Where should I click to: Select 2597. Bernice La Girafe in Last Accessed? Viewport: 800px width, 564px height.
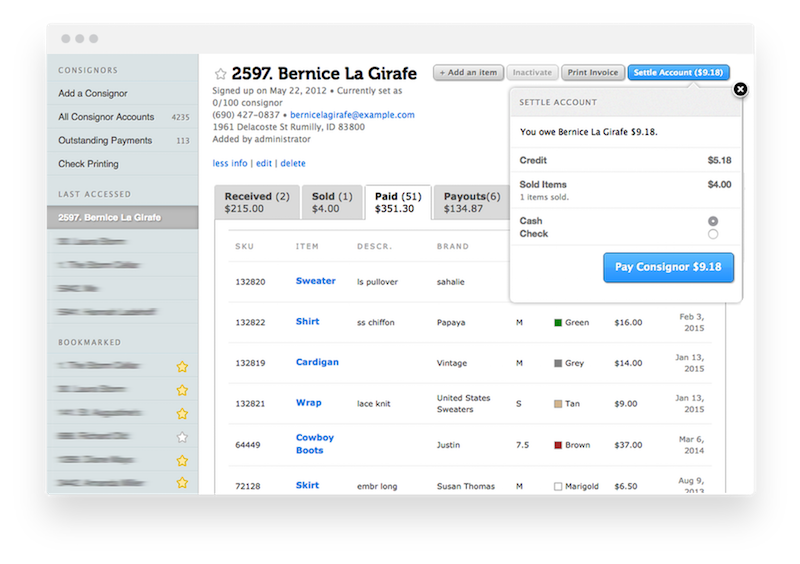(x=122, y=217)
